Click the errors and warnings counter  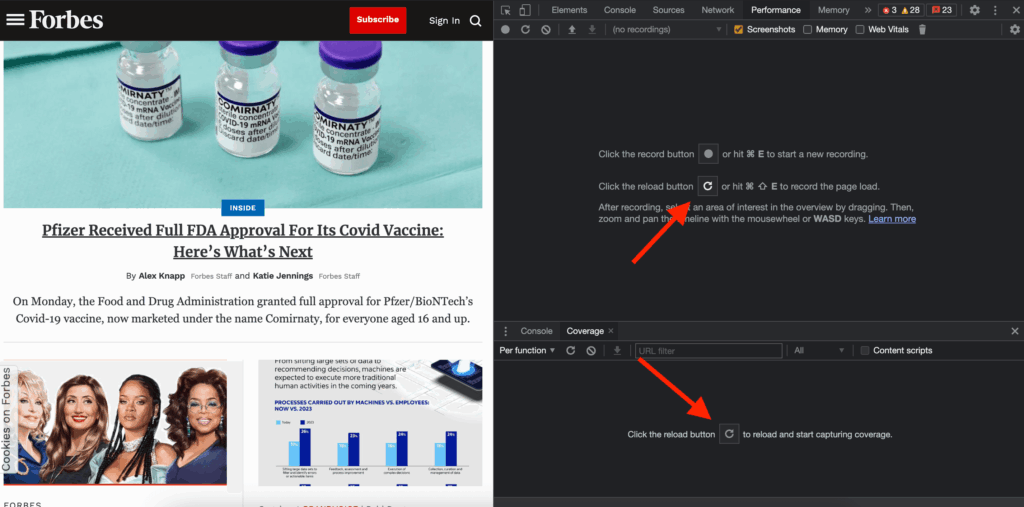tap(901, 10)
